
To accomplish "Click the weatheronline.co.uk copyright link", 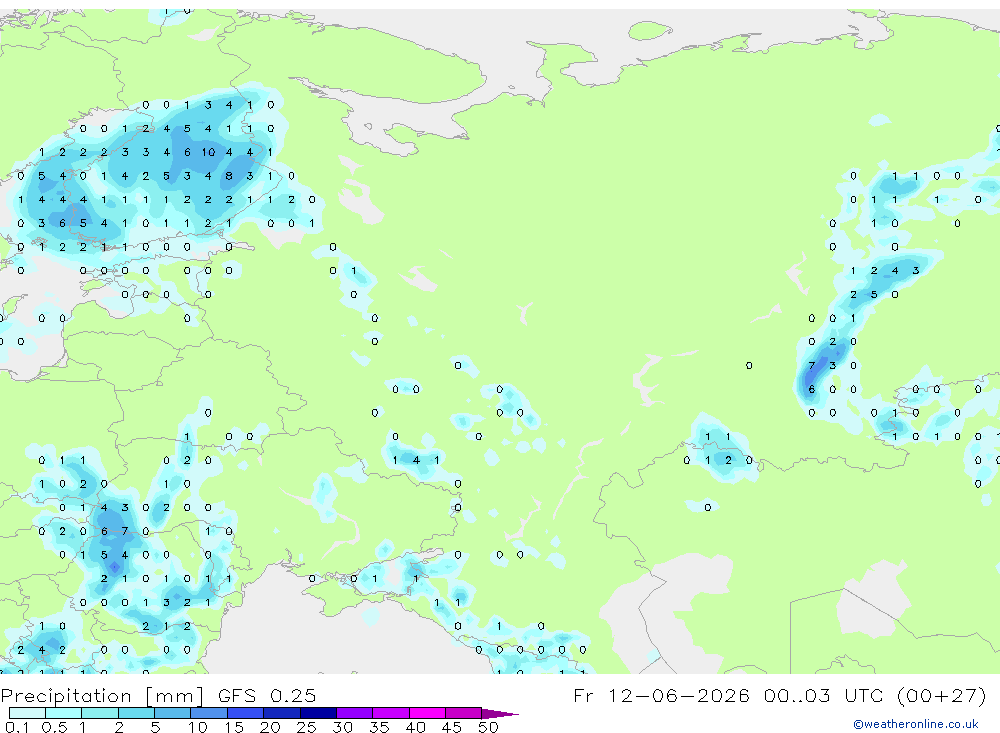I will pos(915,724).
